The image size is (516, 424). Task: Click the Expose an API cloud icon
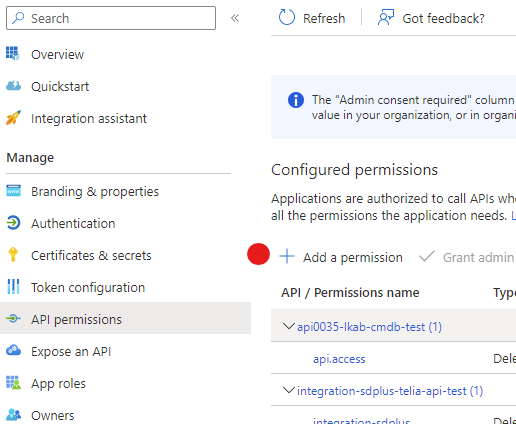[13, 350]
